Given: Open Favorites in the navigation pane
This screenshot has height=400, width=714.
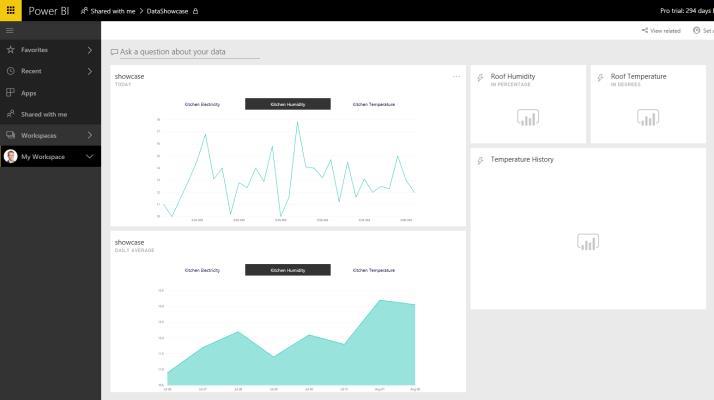Looking at the screenshot, I should pyautogui.click(x=51, y=50).
